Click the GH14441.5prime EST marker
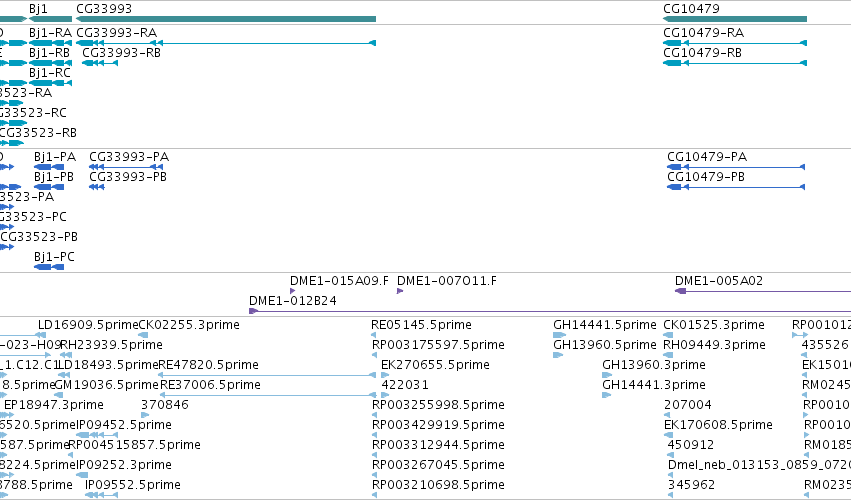The width and height of the screenshot is (851, 500). coord(560,335)
